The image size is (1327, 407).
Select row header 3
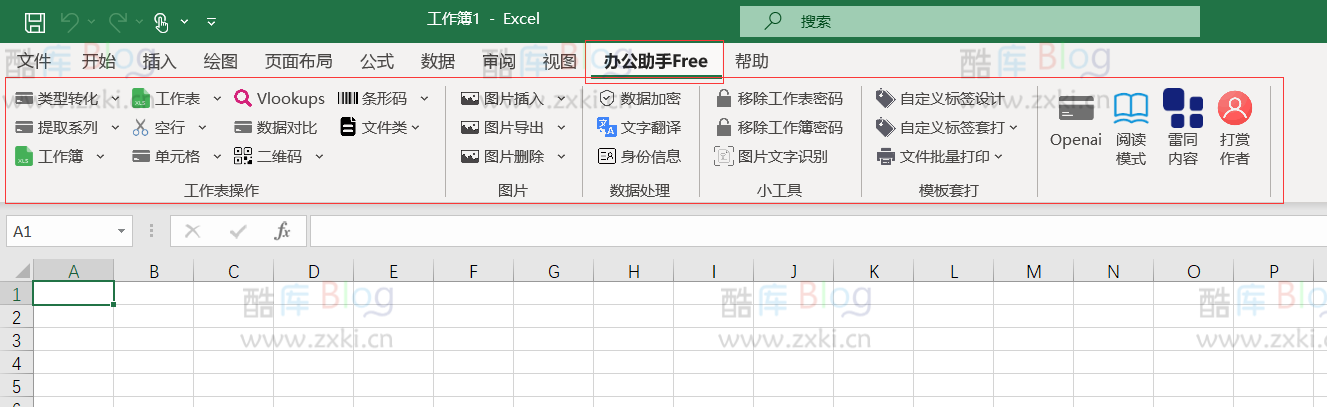coord(16,340)
